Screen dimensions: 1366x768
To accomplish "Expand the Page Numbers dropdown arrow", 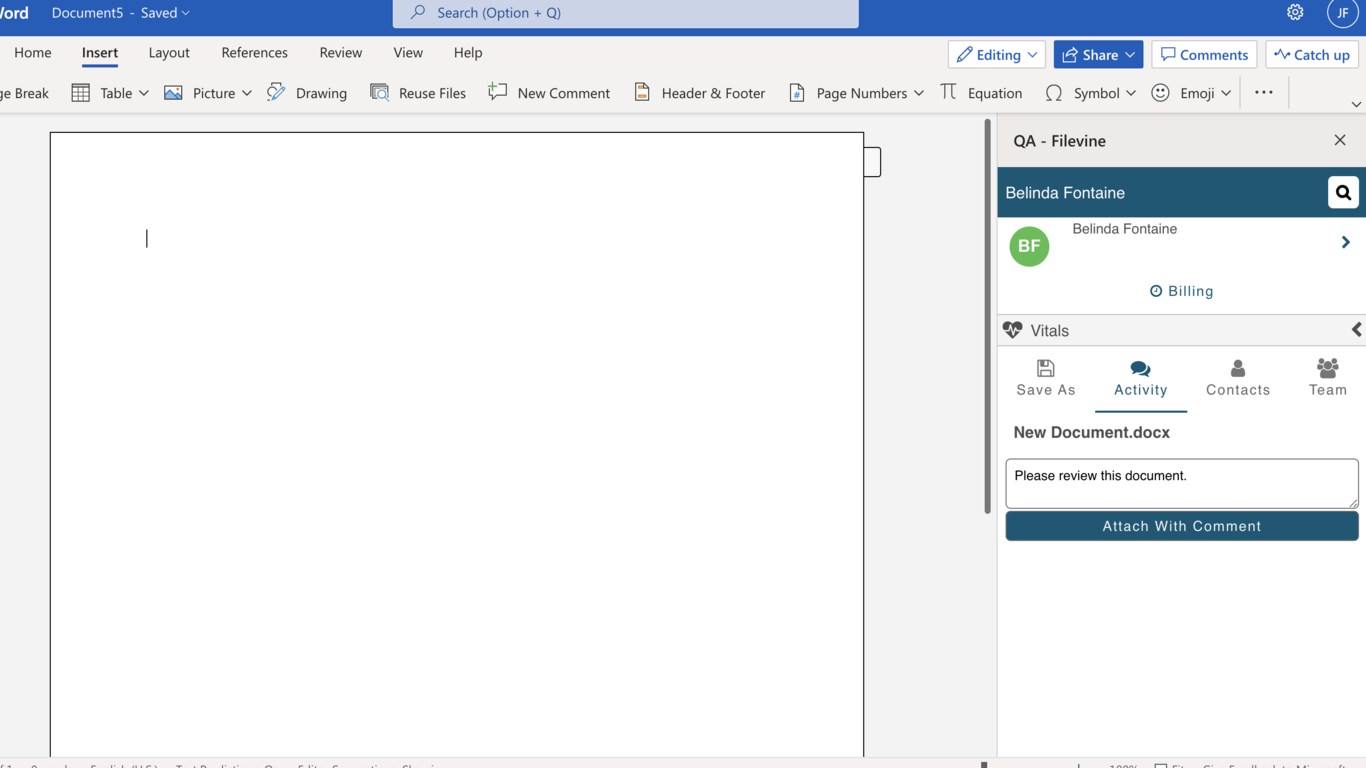I will (x=919, y=93).
